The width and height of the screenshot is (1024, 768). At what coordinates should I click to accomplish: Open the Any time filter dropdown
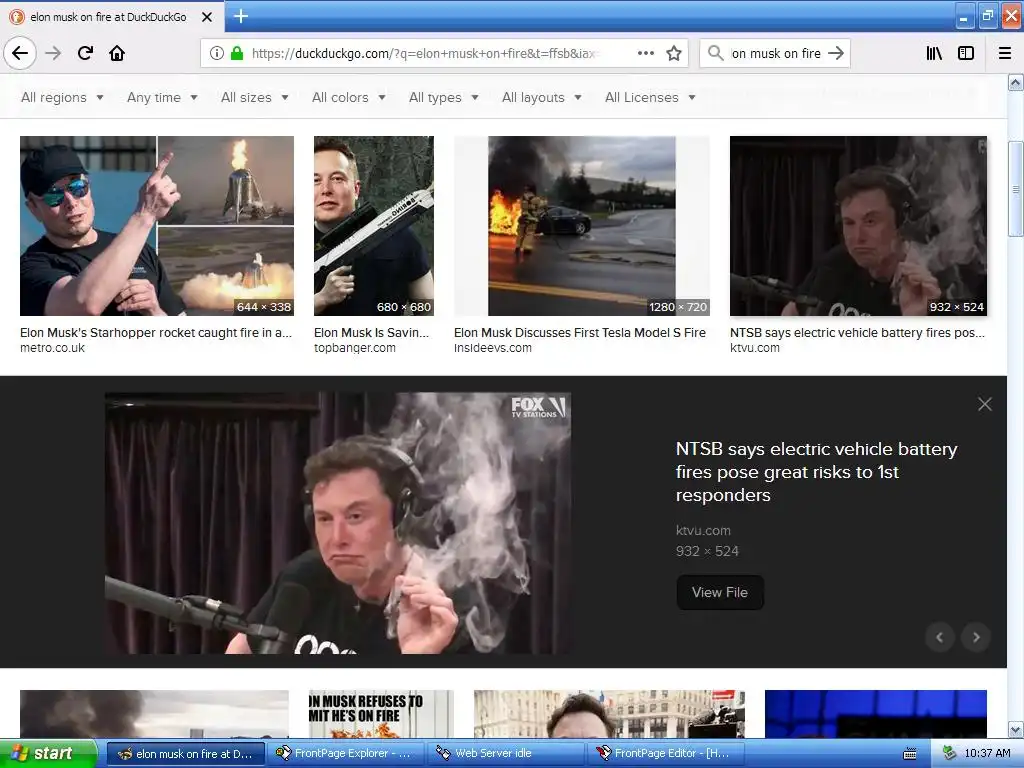(162, 97)
